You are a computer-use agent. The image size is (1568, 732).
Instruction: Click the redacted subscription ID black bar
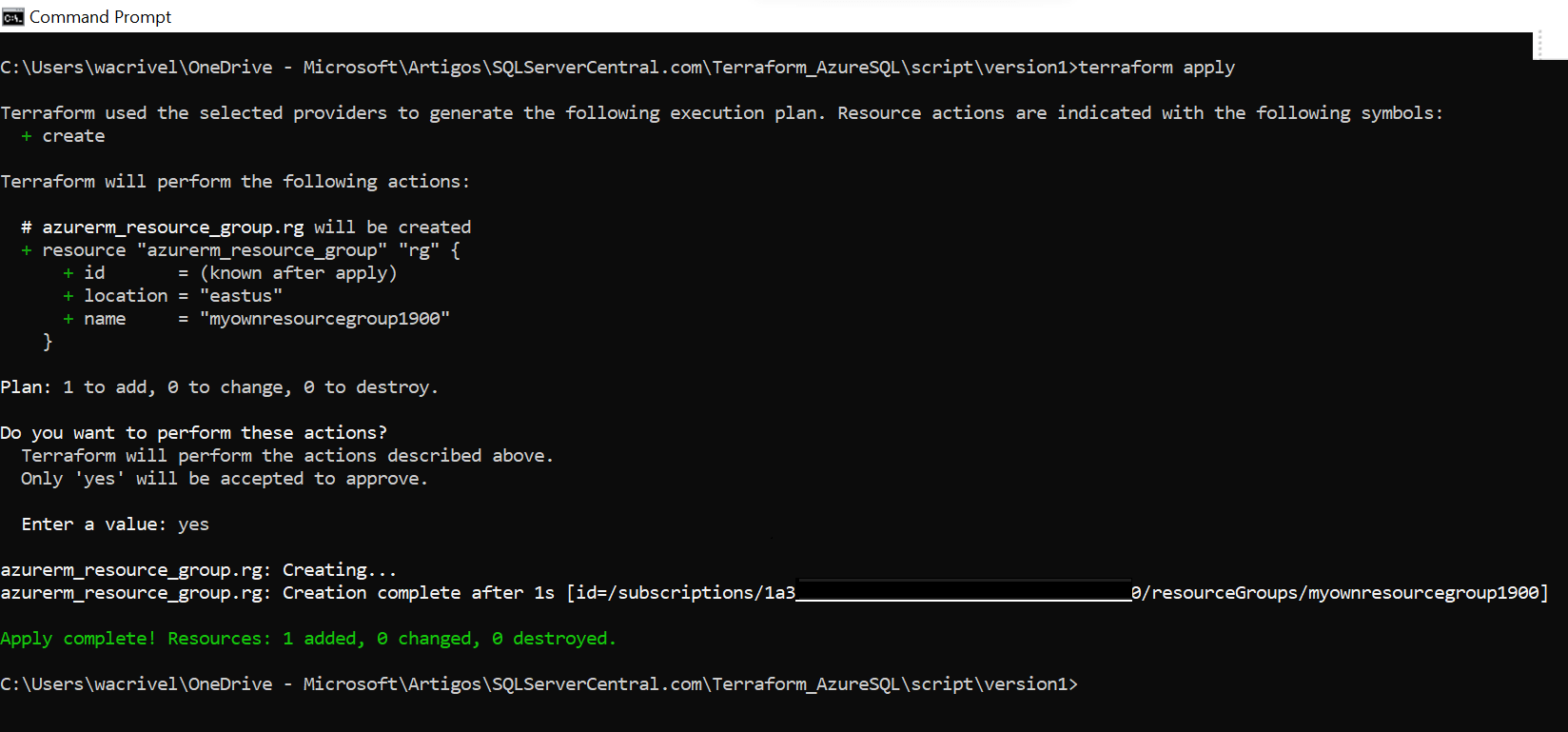click(x=963, y=591)
